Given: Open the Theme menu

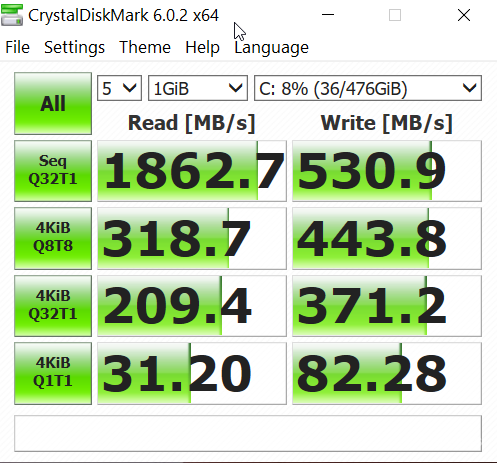Looking at the screenshot, I should [x=145, y=47].
